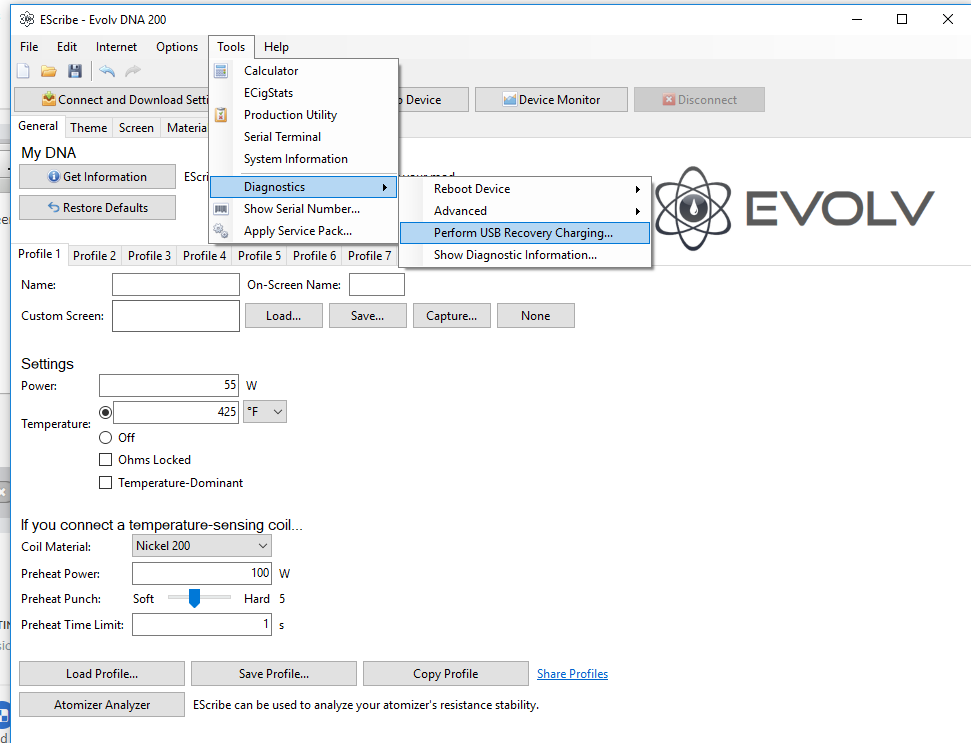971x743 pixels.
Task: Select Perform USB Recovery Charging
Action: (523, 233)
